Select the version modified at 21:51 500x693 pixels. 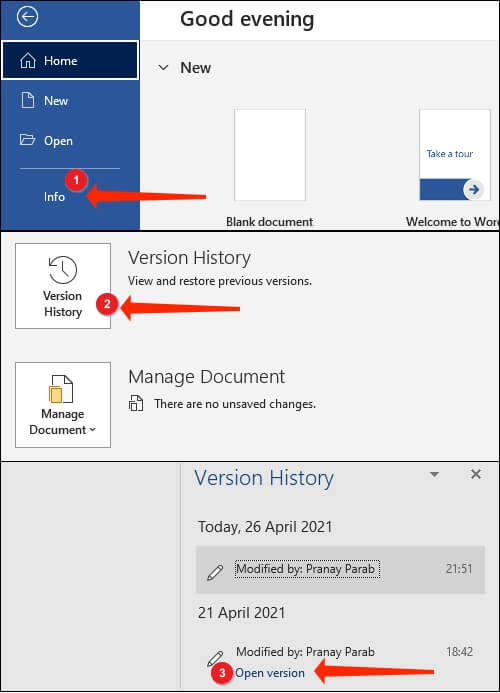[x=340, y=570]
